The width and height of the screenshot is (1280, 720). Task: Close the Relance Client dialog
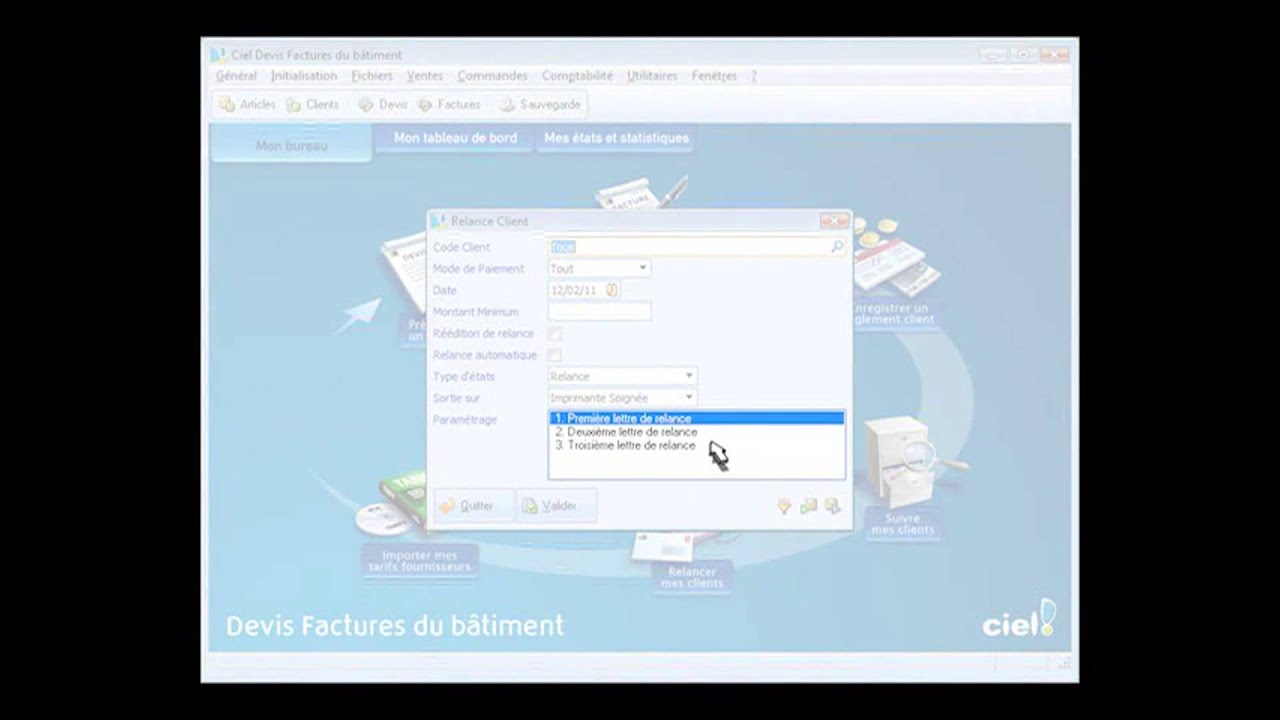[834, 221]
